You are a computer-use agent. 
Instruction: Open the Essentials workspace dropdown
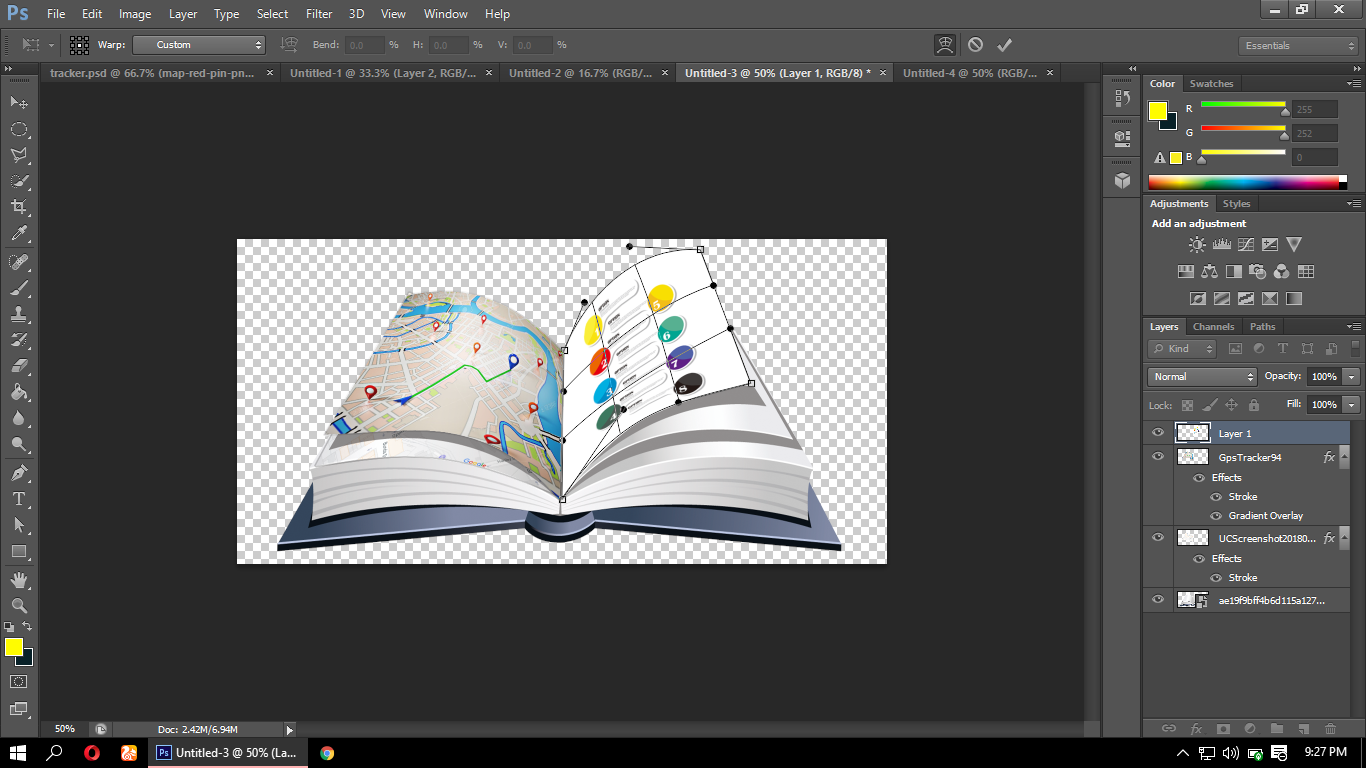1297,46
